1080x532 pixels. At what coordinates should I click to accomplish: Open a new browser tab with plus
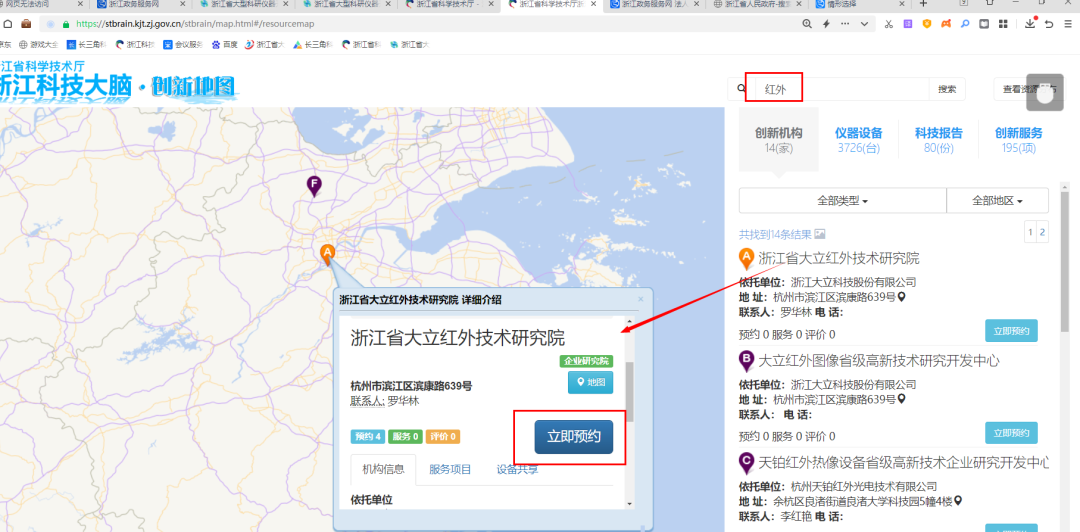point(924,3)
